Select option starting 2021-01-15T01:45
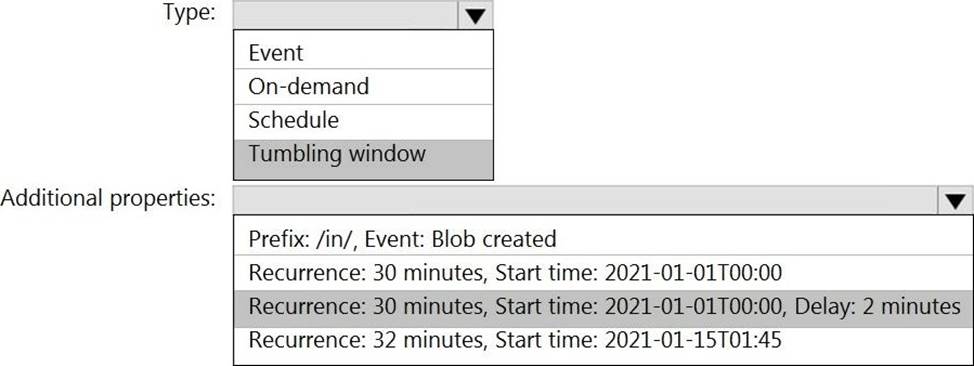The height and width of the screenshot is (366, 974). [603, 340]
